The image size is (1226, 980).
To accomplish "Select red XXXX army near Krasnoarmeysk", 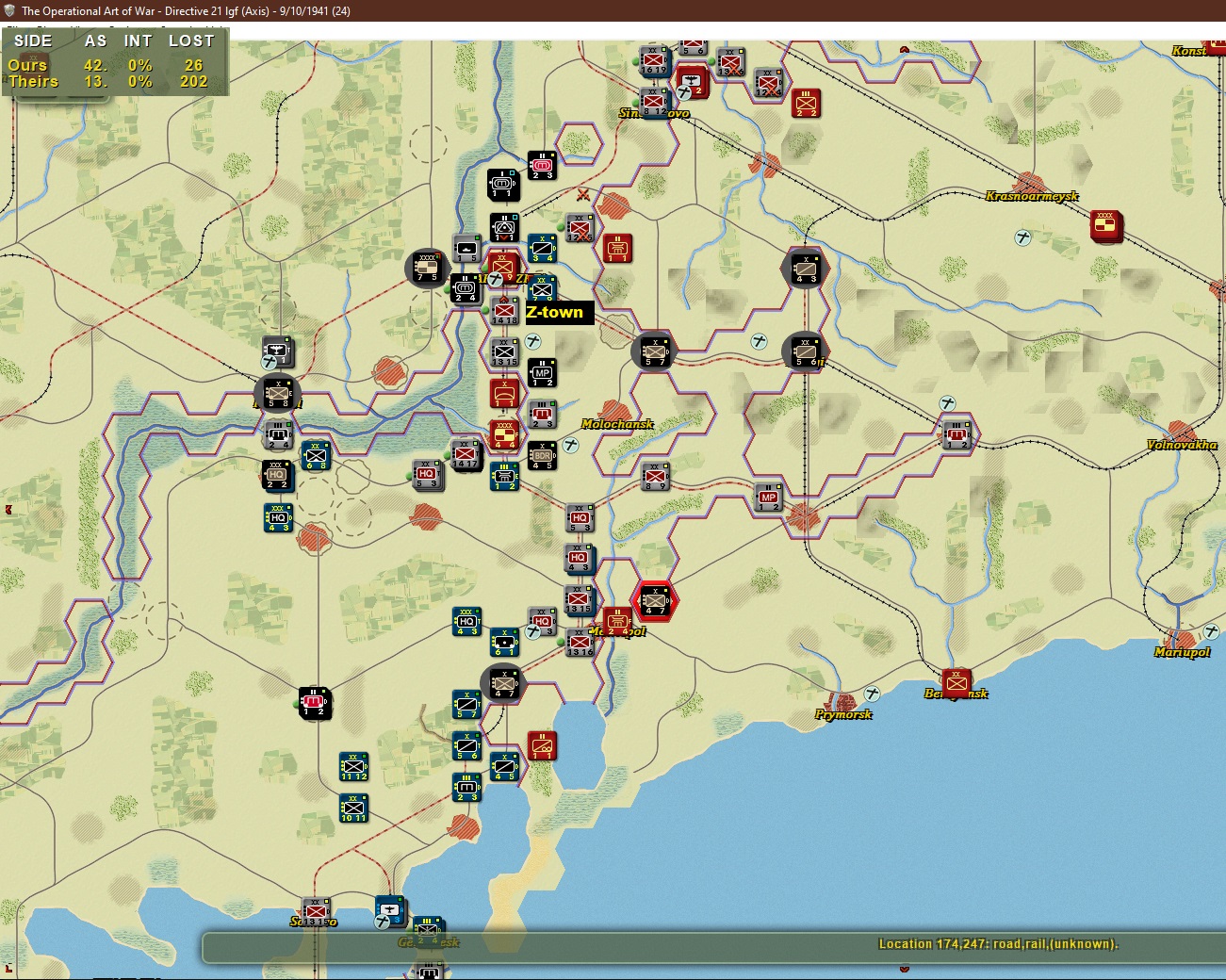I will click(1105, 225).
